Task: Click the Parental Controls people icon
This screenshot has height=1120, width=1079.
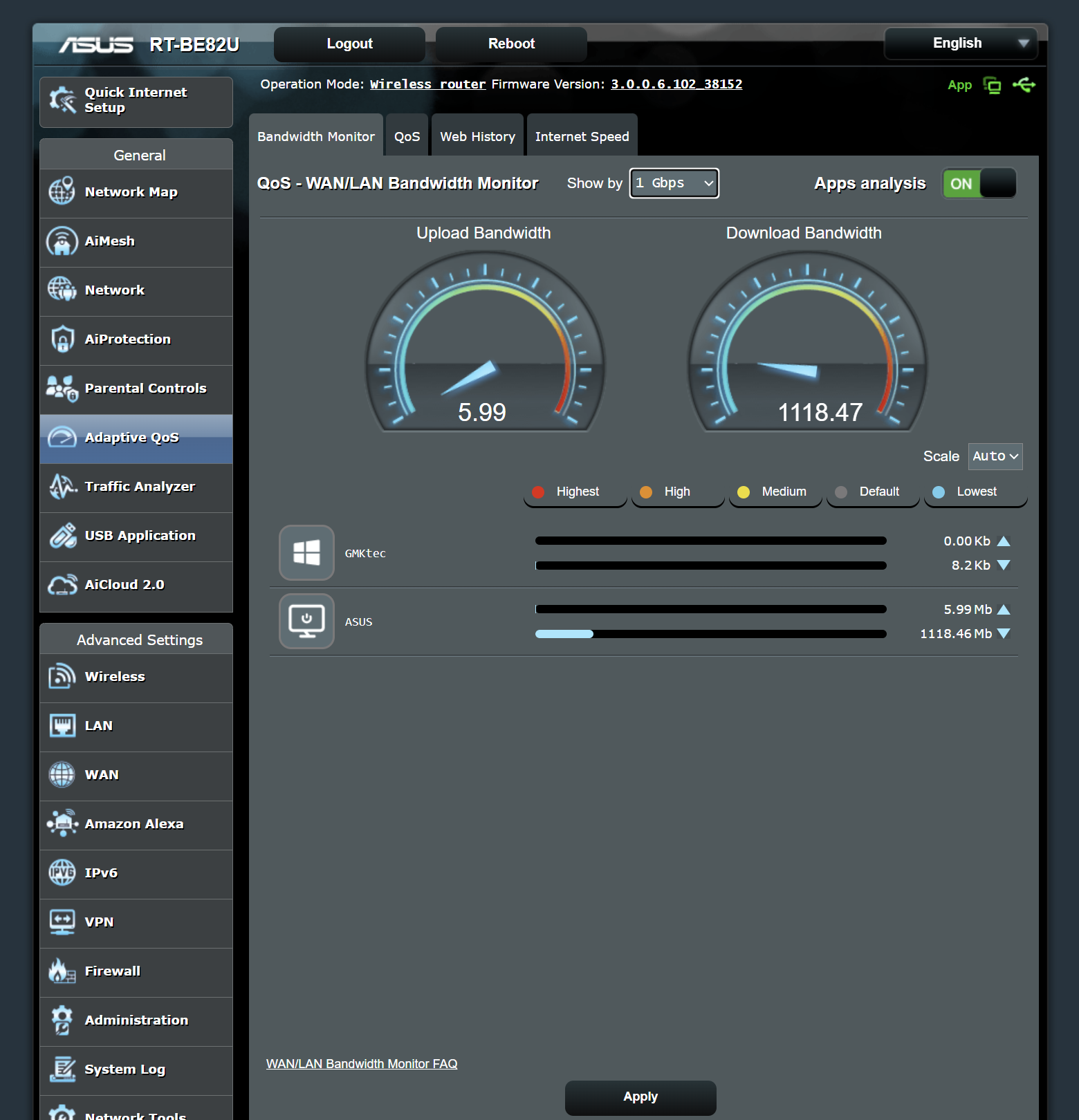Action: [62, 388]
